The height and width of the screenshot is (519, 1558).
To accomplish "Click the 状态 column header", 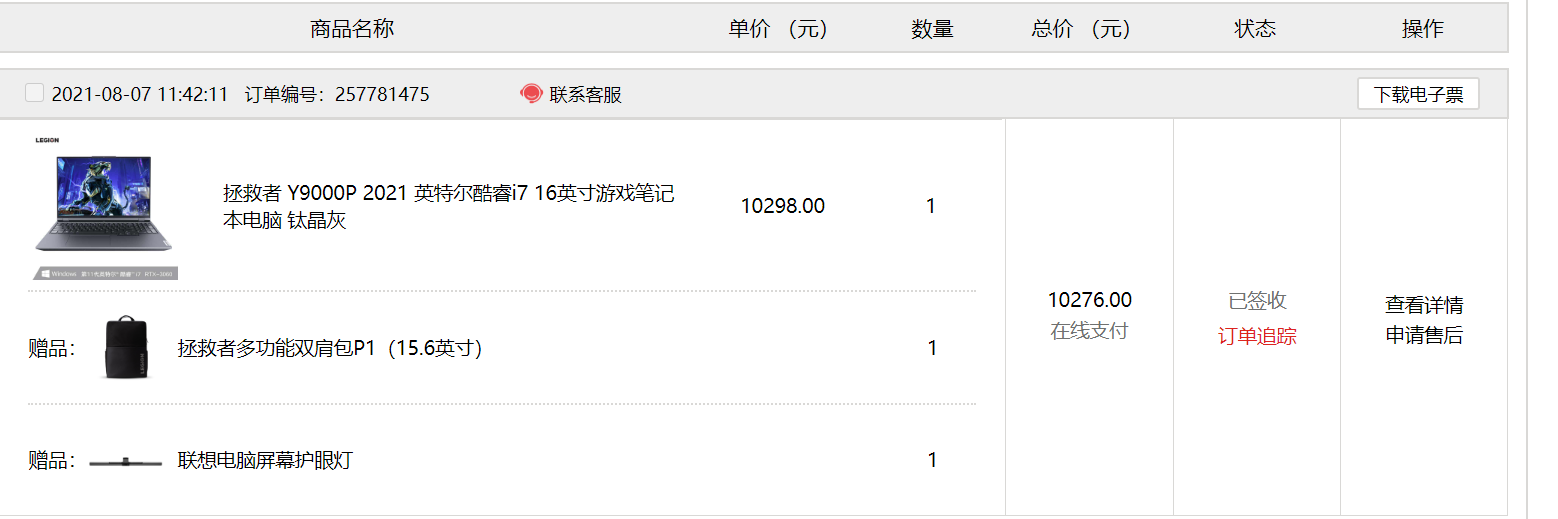I will 1255,29.
